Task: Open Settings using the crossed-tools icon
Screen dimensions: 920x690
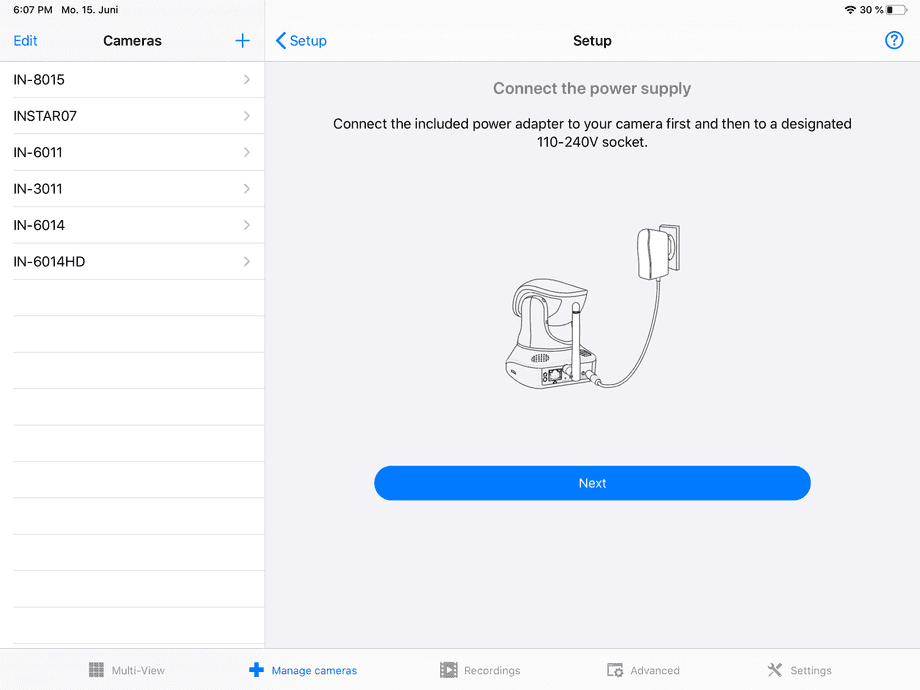Action: pyautogui.click(x=773, y=670)
